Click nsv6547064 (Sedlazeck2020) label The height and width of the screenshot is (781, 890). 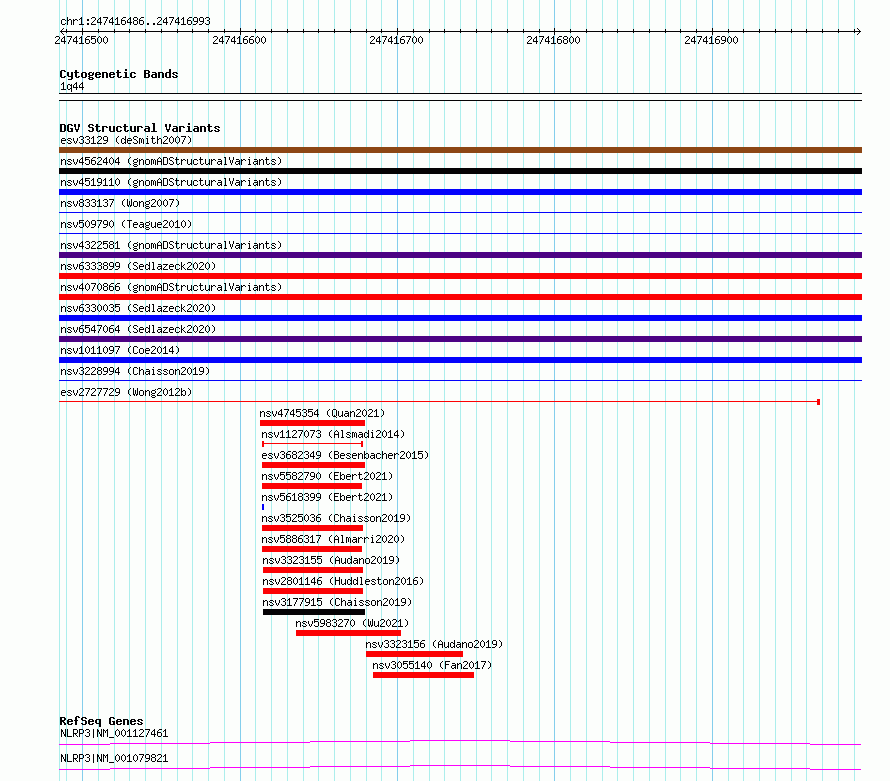138,329
